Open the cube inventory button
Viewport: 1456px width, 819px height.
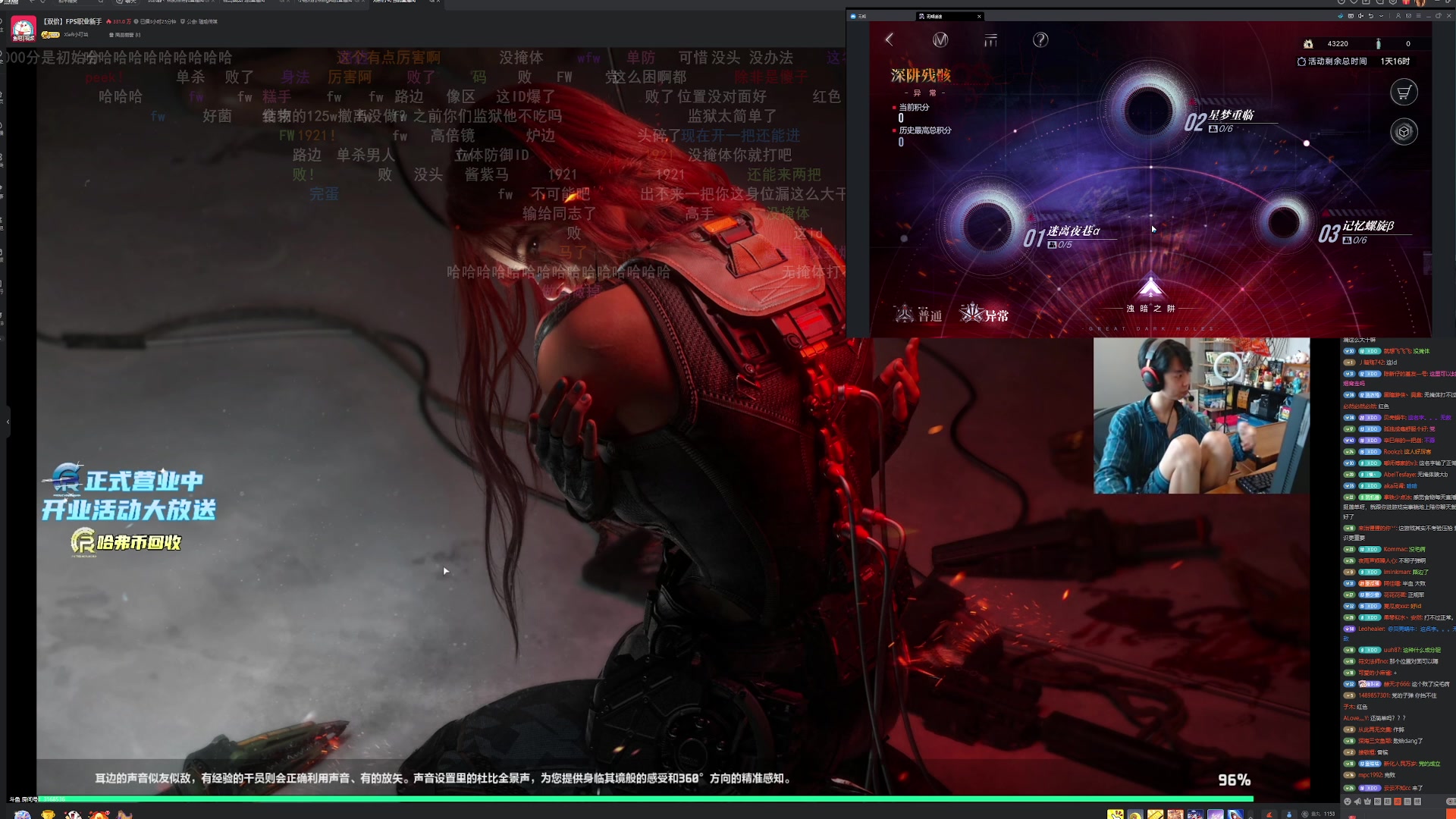pos(1404,132)
